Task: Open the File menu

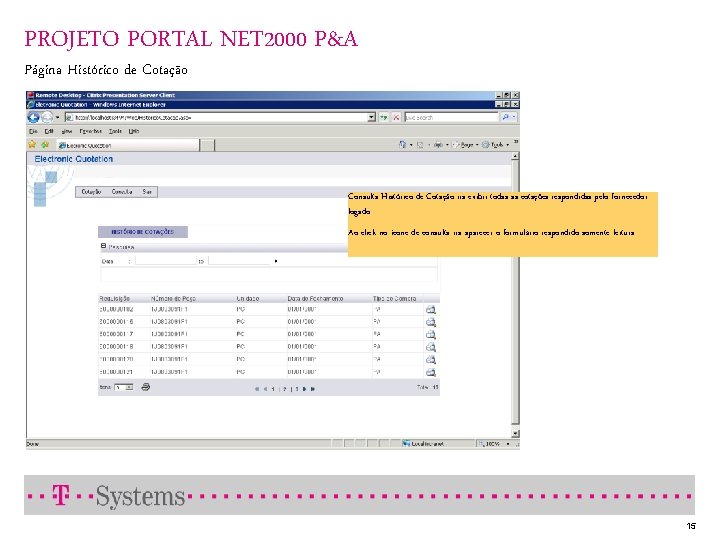Action: [33, 131]
